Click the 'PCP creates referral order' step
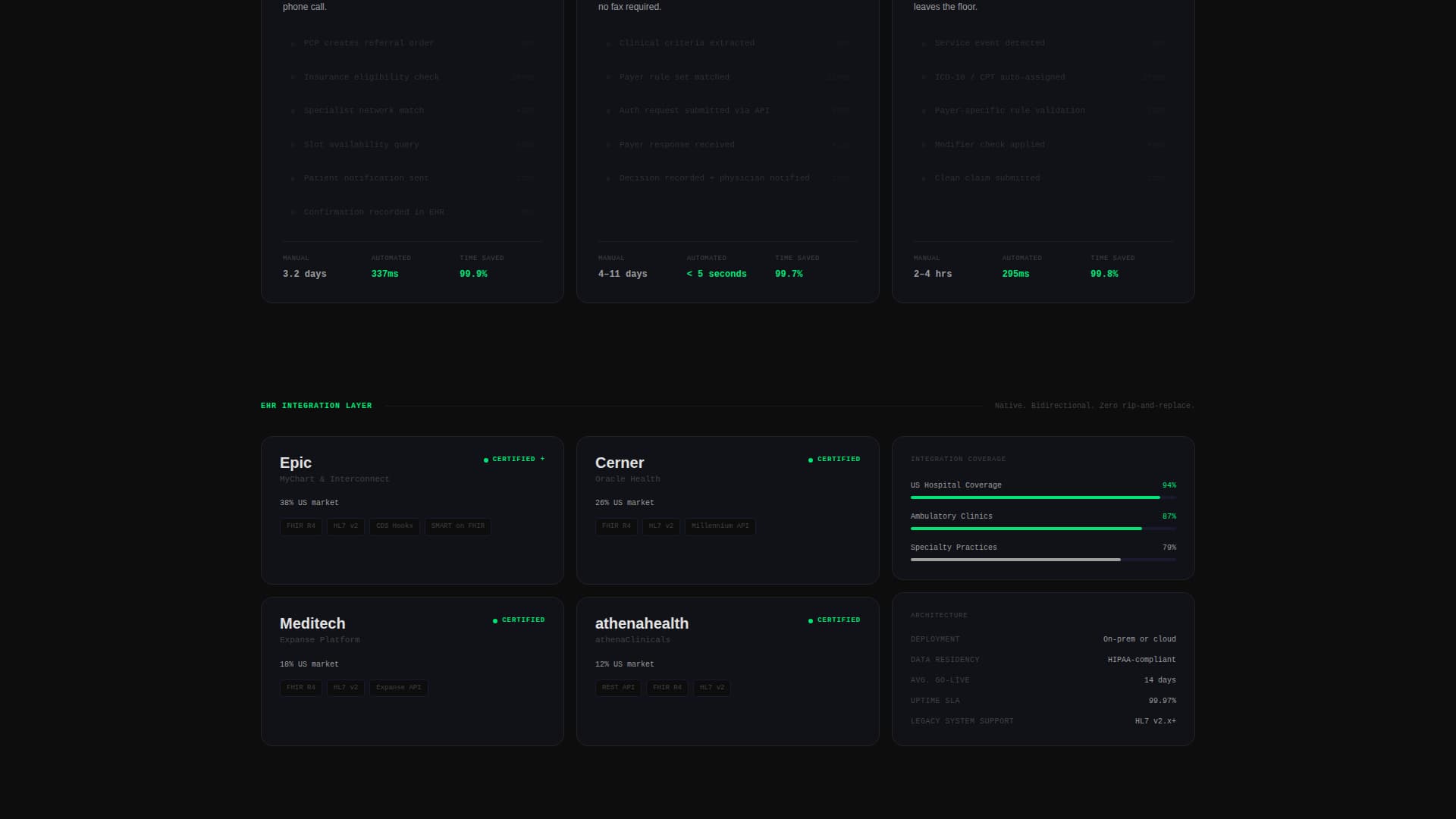The height and width of the screenshot is (819, 1456). coord(369,43)
